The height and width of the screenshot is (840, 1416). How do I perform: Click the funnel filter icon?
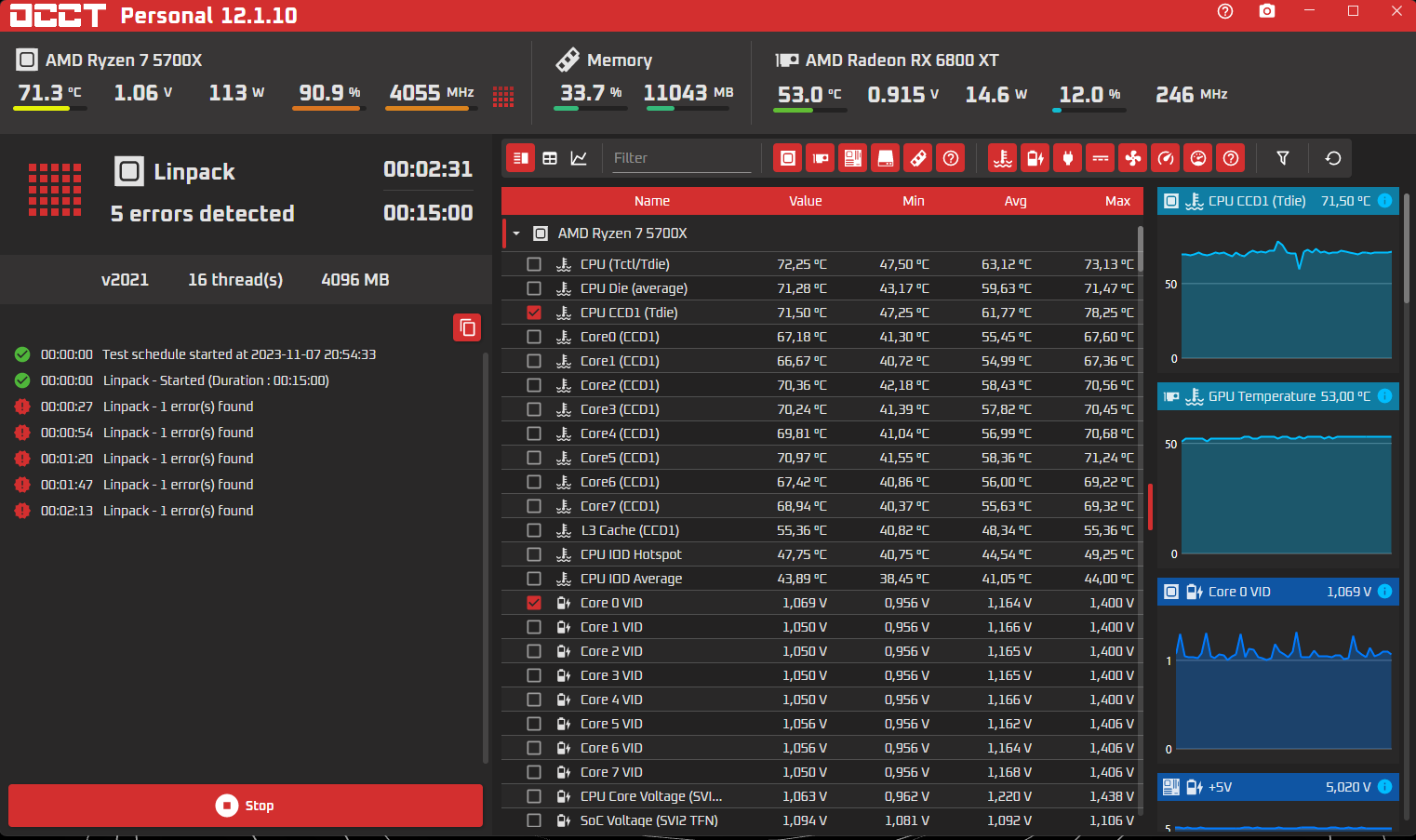click(x=1283, y=158)
